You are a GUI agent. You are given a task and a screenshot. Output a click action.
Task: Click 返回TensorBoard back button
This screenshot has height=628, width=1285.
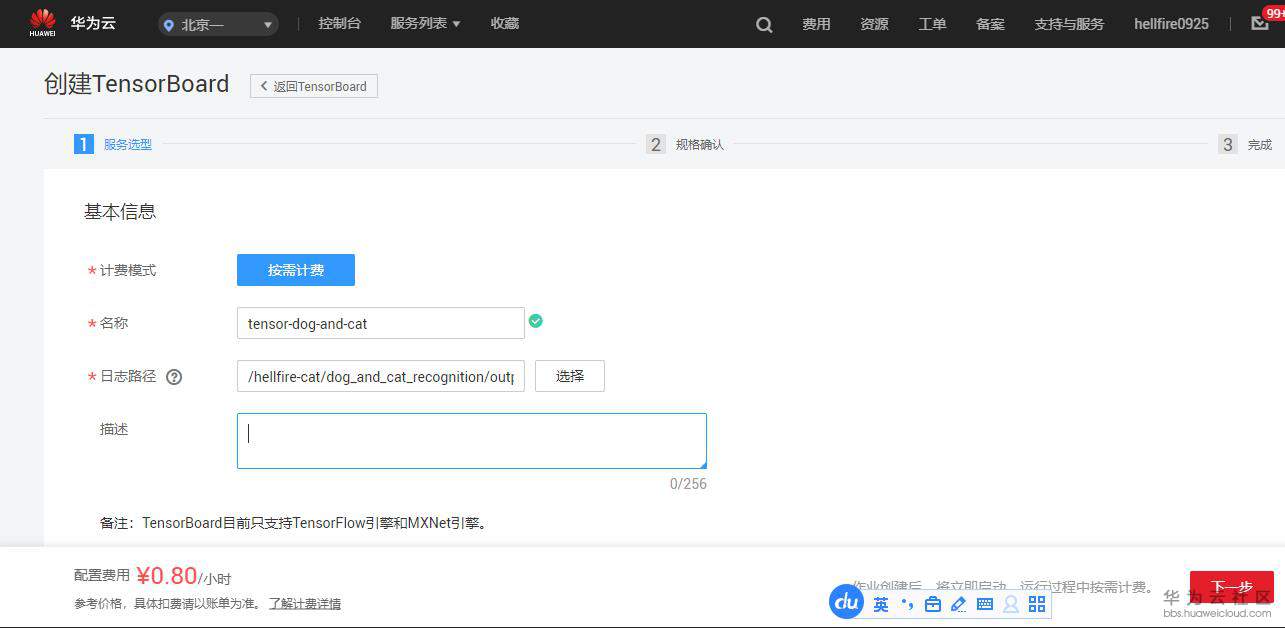pyautogui.click(x=314, y=86)
